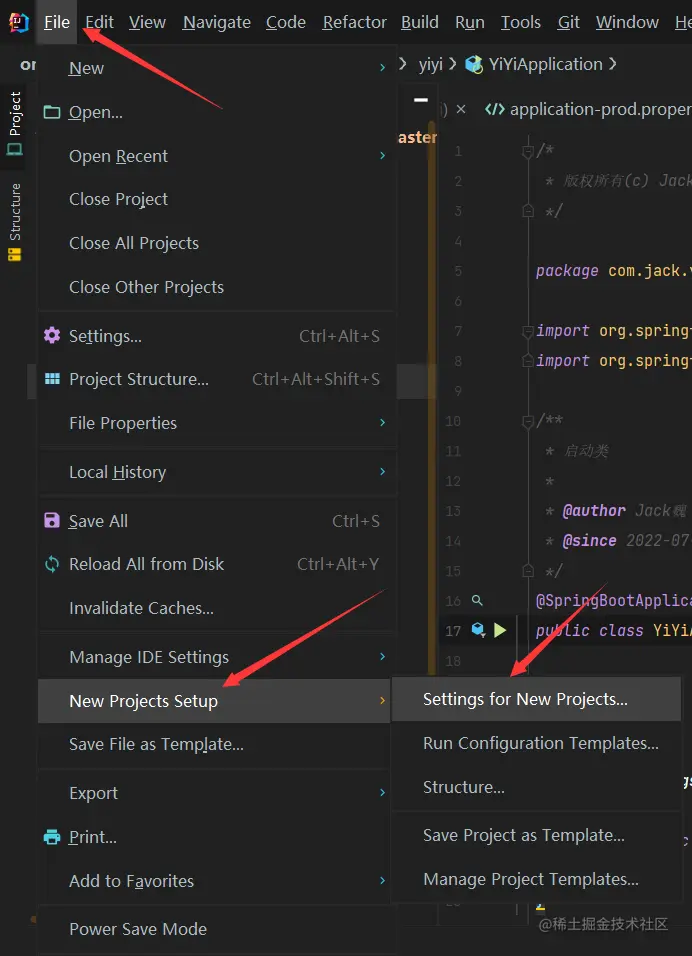Open the File menu

pyautogui.click(x=57, y=23)
